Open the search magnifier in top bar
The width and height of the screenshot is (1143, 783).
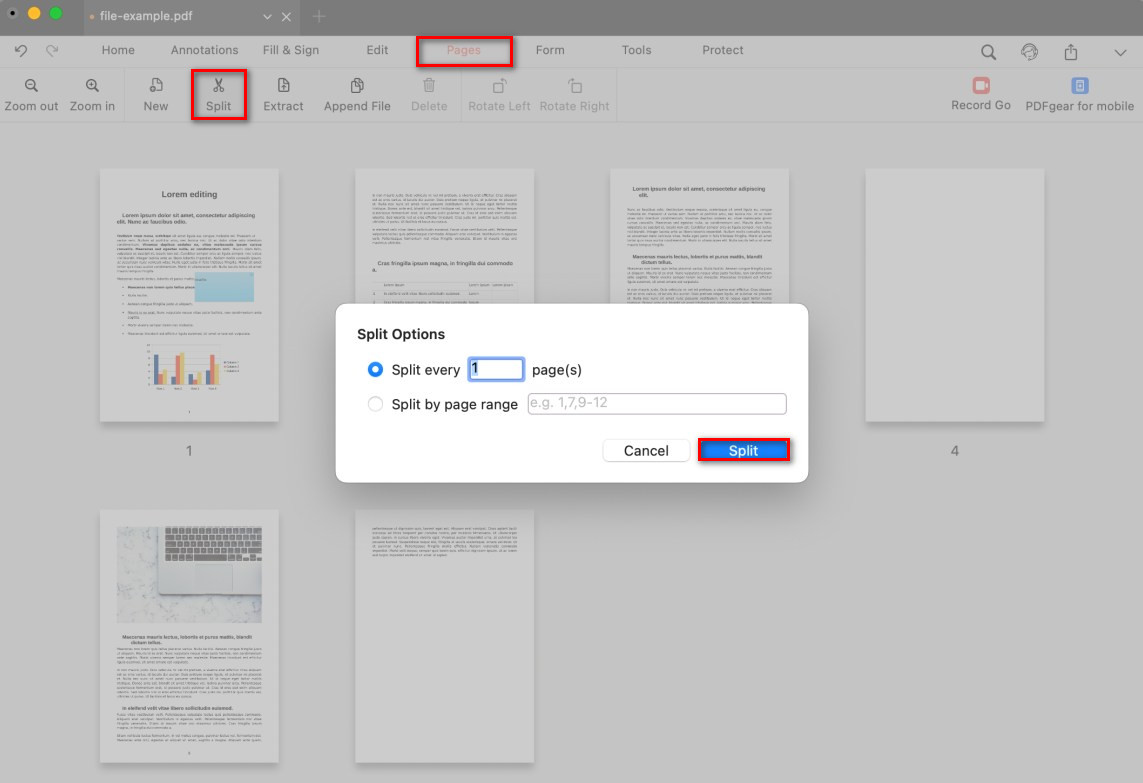pyautogui.click(x=988, y=52)
